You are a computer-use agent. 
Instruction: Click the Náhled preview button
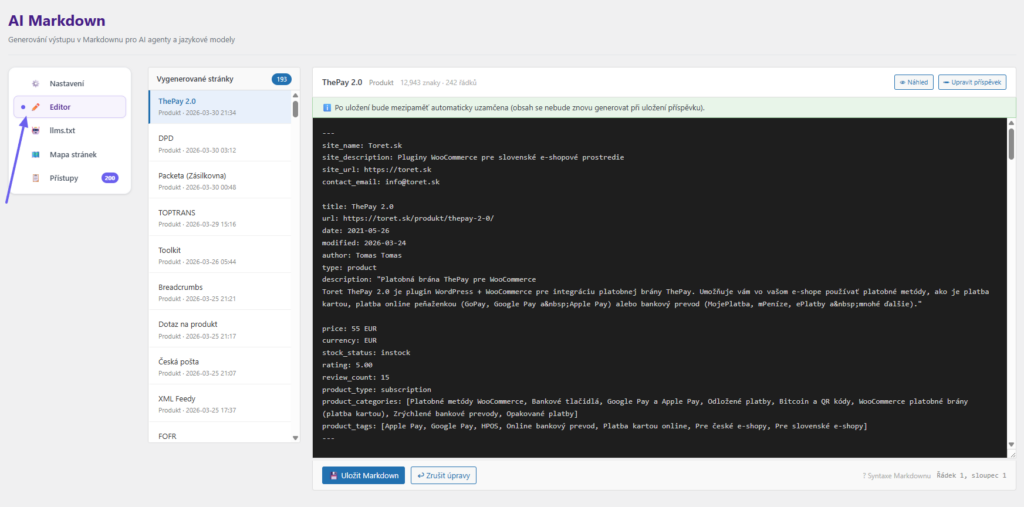914,83
